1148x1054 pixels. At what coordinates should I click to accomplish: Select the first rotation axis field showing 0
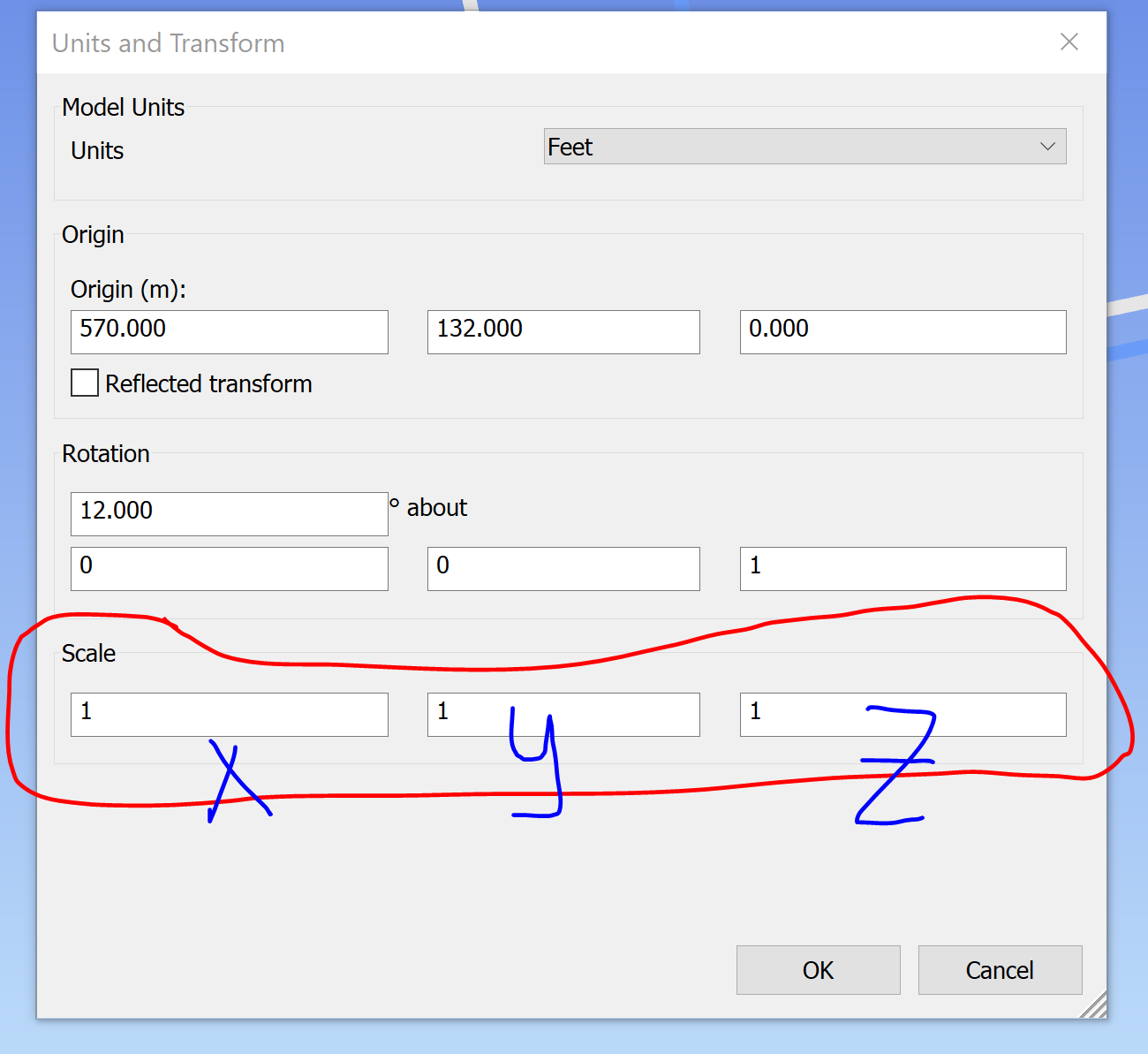tap(229, 568)
